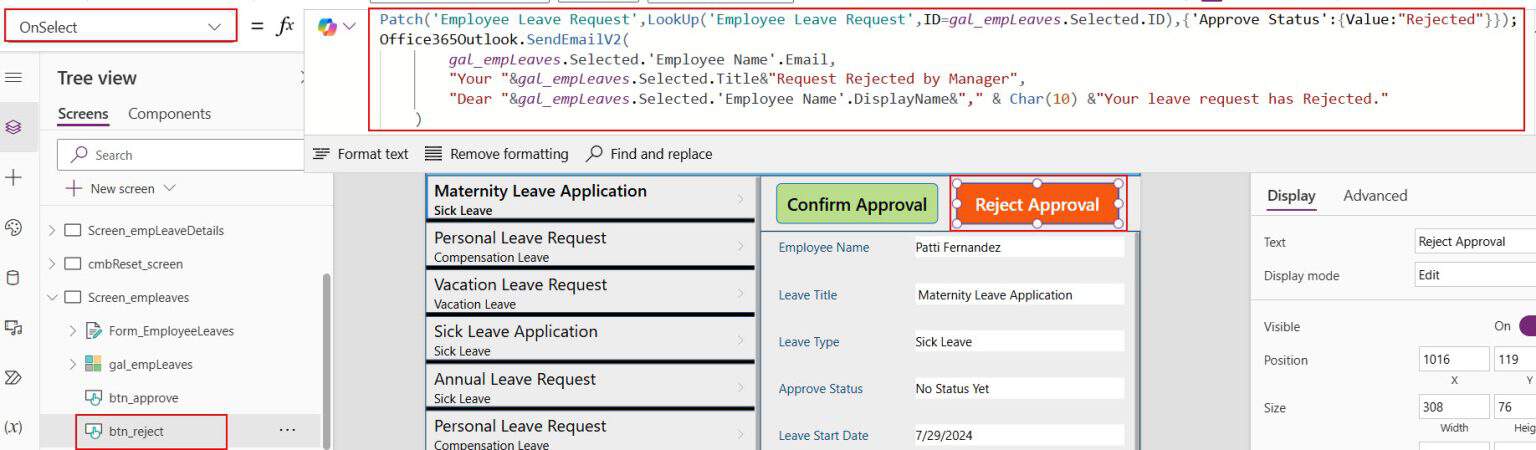Expand cmbReset_screen tree node
This screenshot has width=1536, height=450.
pyautogui.click(x=52, y=264)
